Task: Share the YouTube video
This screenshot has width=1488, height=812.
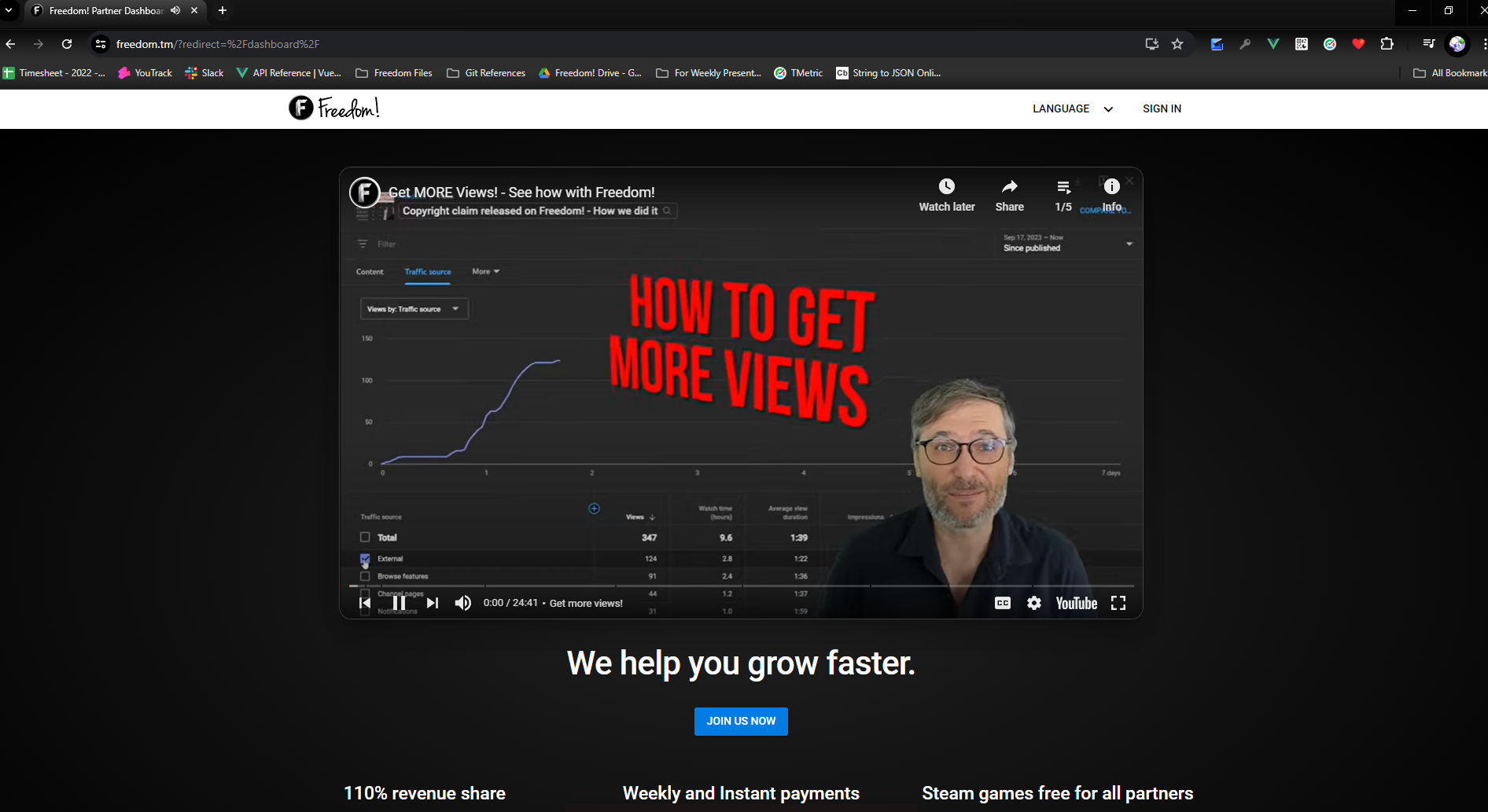Action: pos(1009,194)
